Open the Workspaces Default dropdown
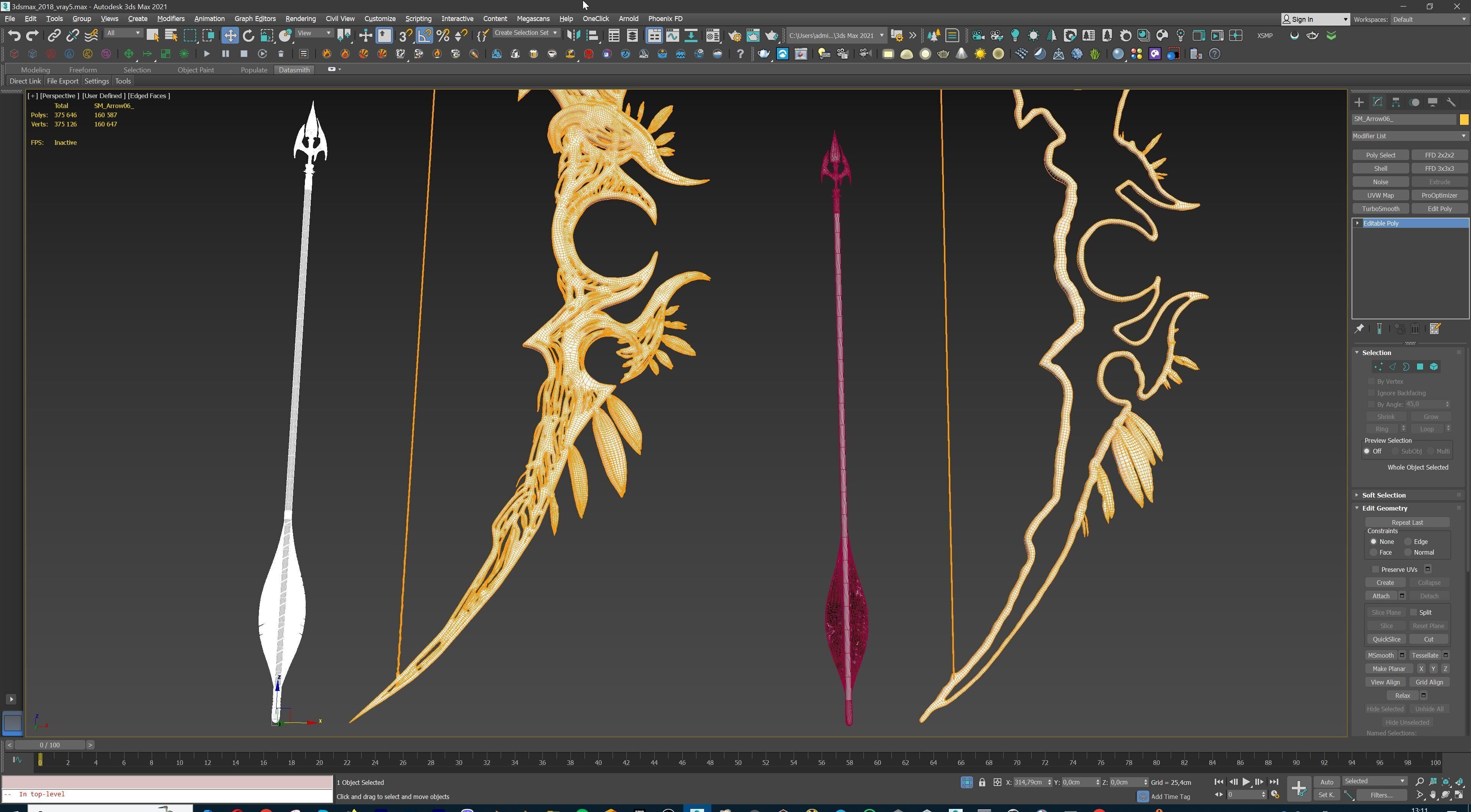This screenshot has width=1471, height=812. (1428, 20)
